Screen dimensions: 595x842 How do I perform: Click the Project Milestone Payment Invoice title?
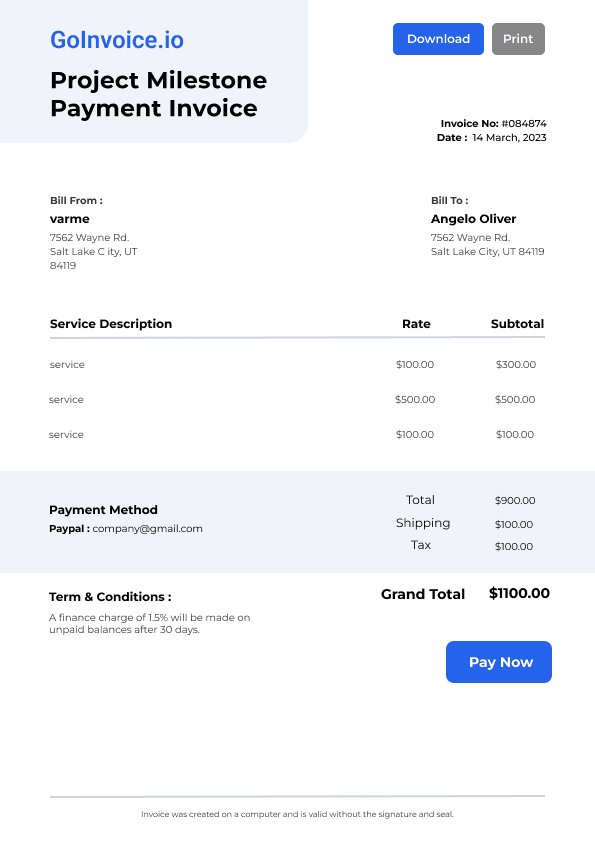(x=158, y=94)
